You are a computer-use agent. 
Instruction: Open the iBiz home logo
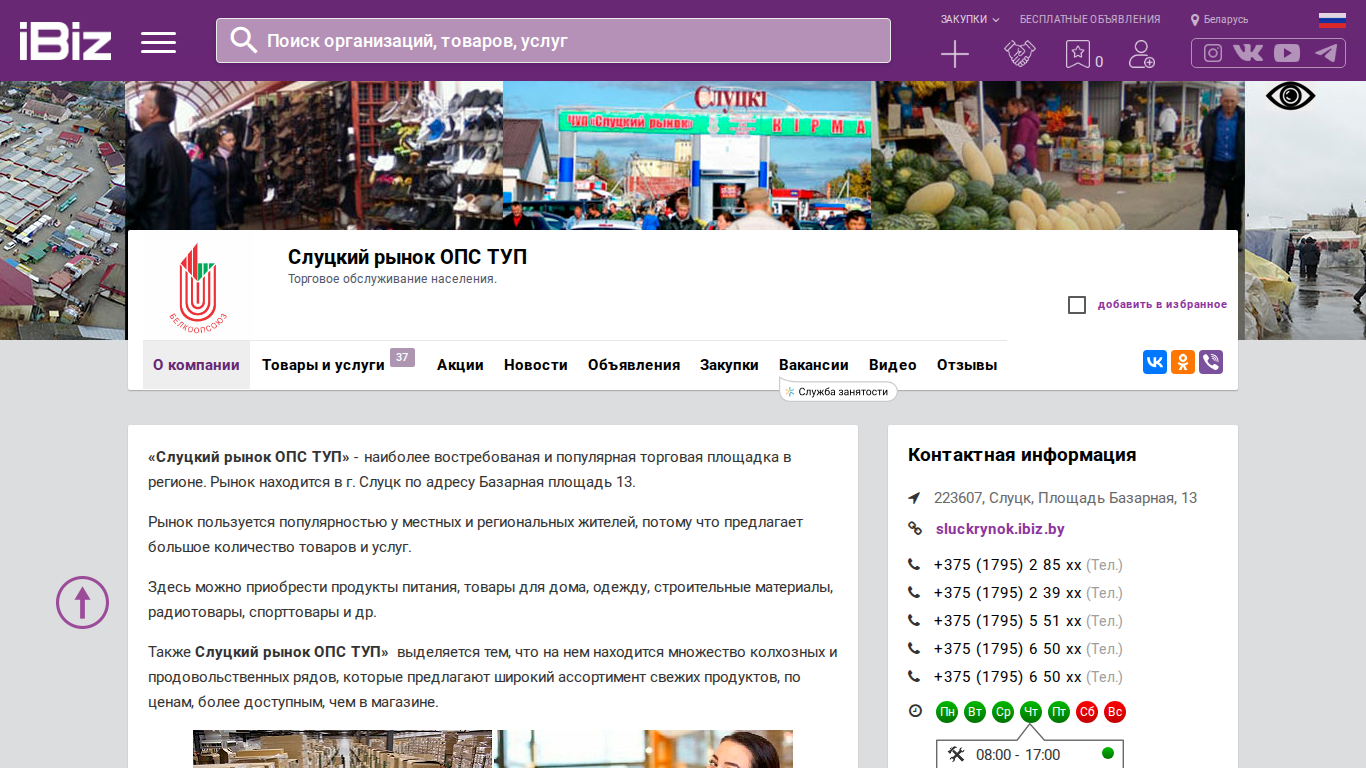[x=65, y=41]
